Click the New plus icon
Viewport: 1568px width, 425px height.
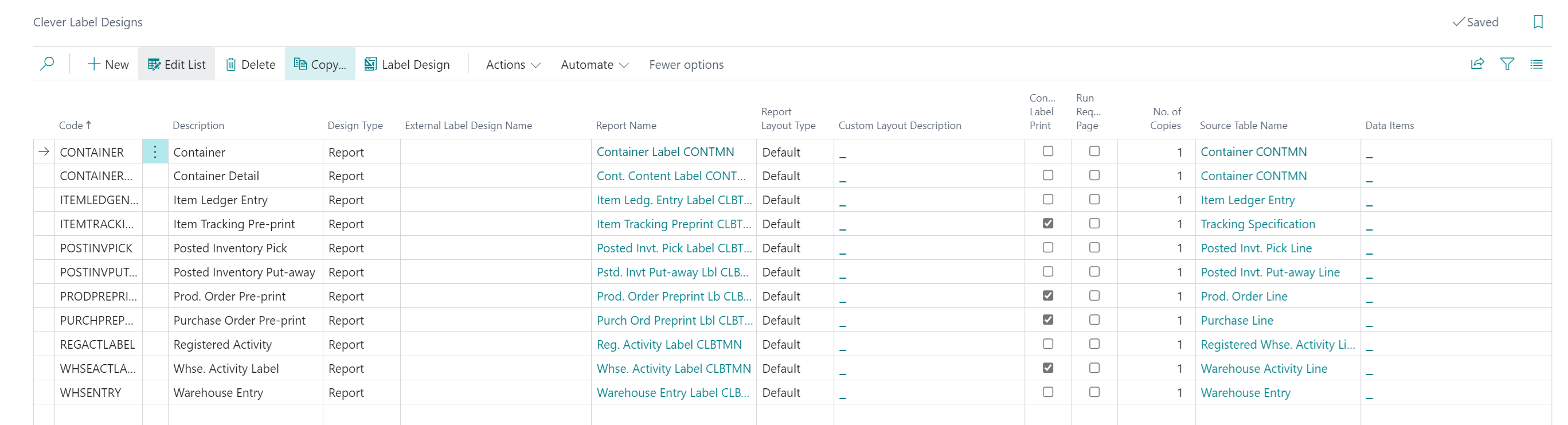(x=94, y=65)
